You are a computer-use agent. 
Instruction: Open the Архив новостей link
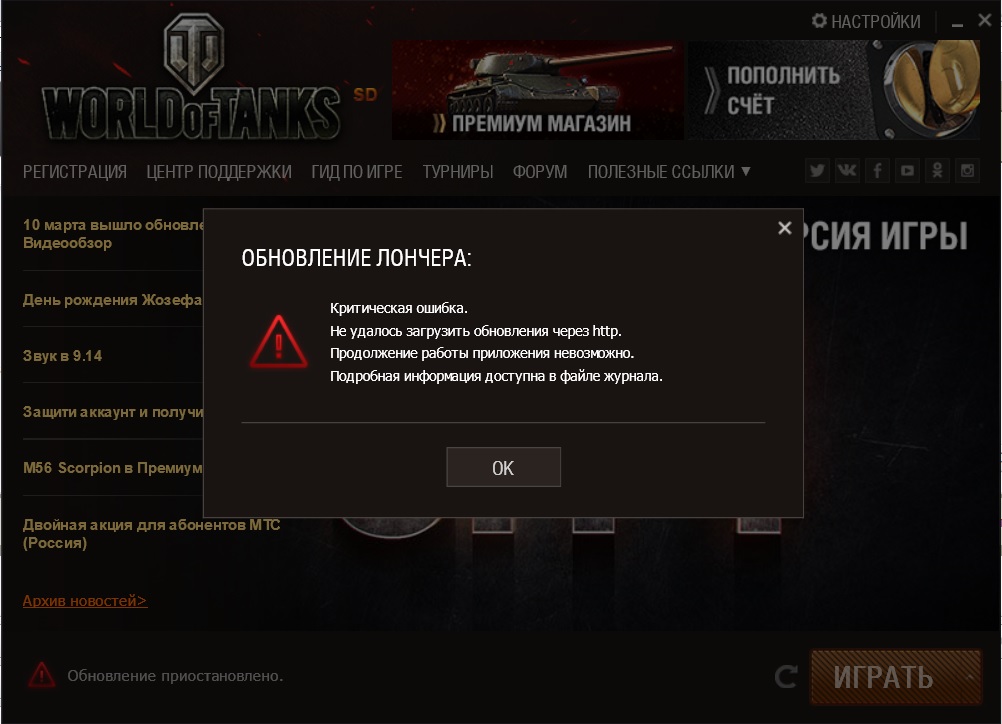[x=85, y=601]
